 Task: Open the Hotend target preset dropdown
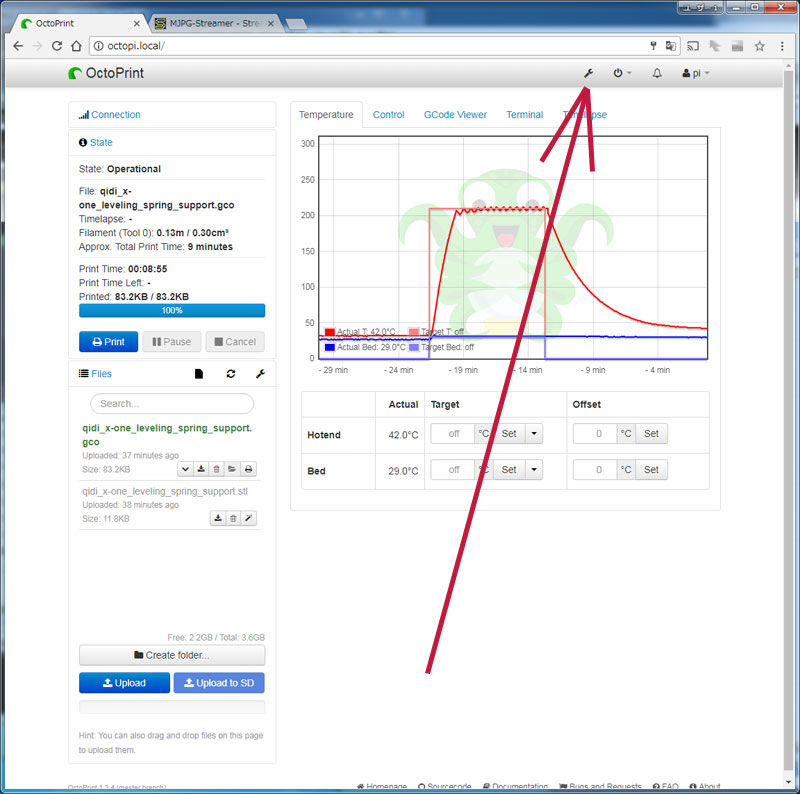click(534, 434)
